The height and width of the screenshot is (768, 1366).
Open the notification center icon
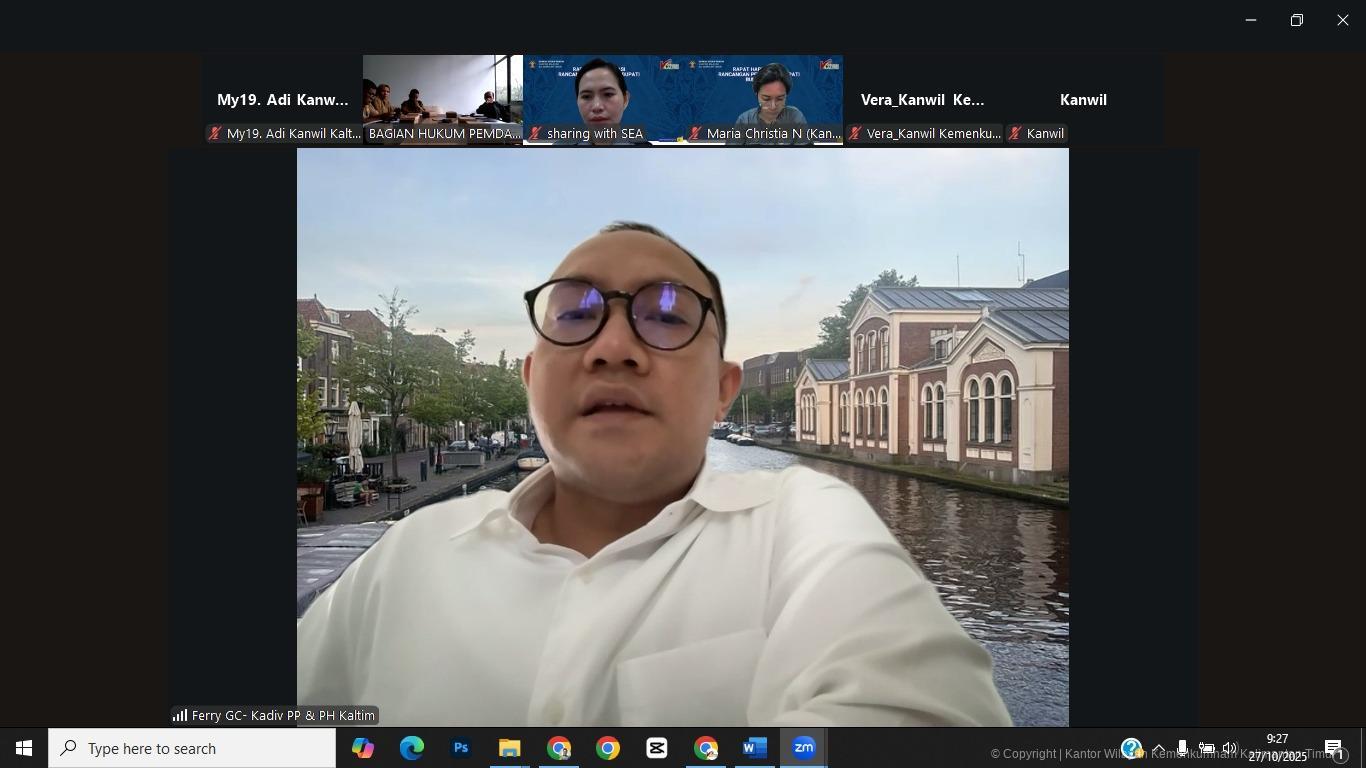pos(1334,749)
